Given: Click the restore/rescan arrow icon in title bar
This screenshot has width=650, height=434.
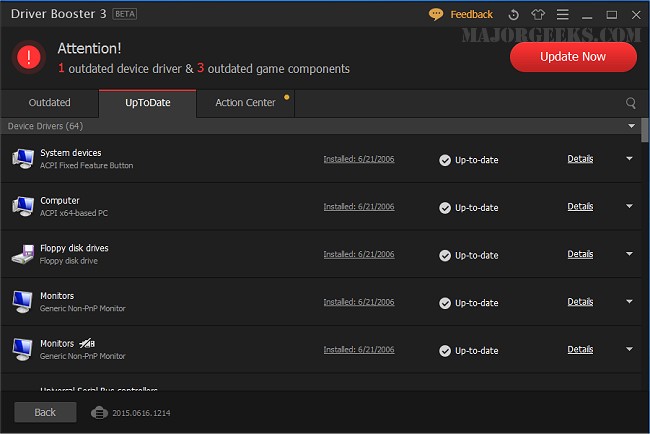Looking at the screenshot, I should [x=513, y=15].
